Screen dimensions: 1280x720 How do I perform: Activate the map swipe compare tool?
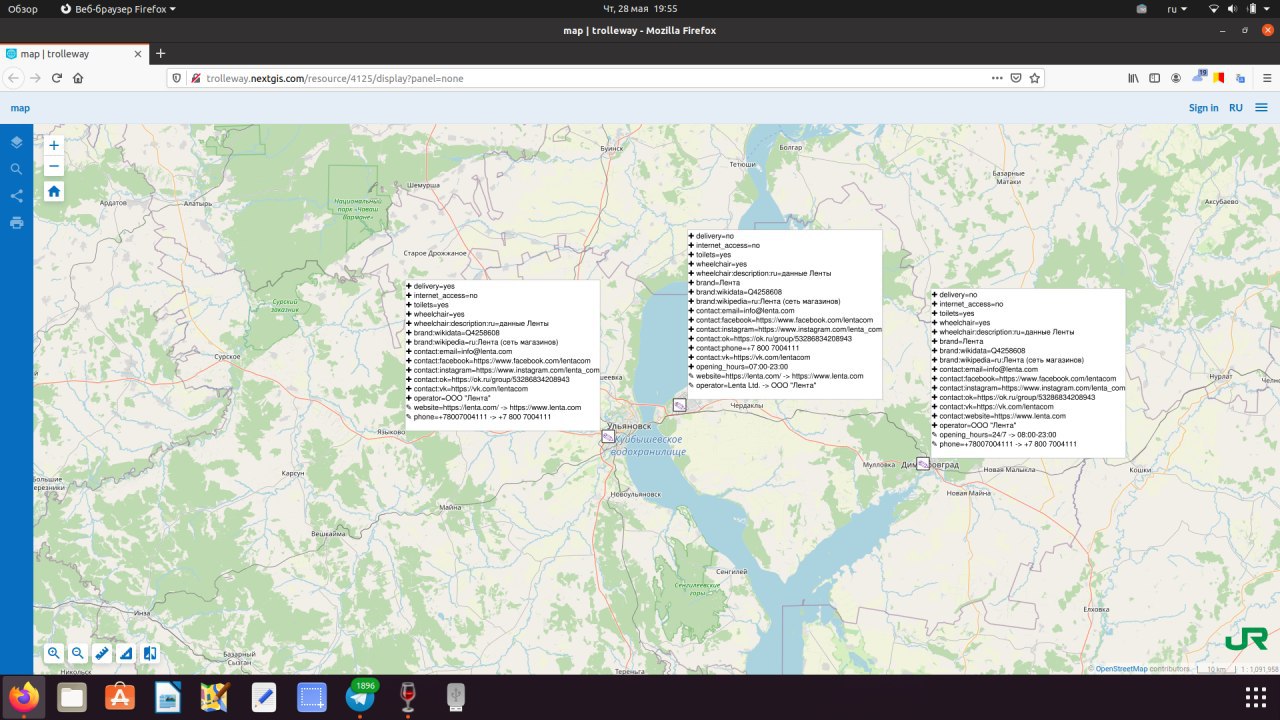coord(149,653)
